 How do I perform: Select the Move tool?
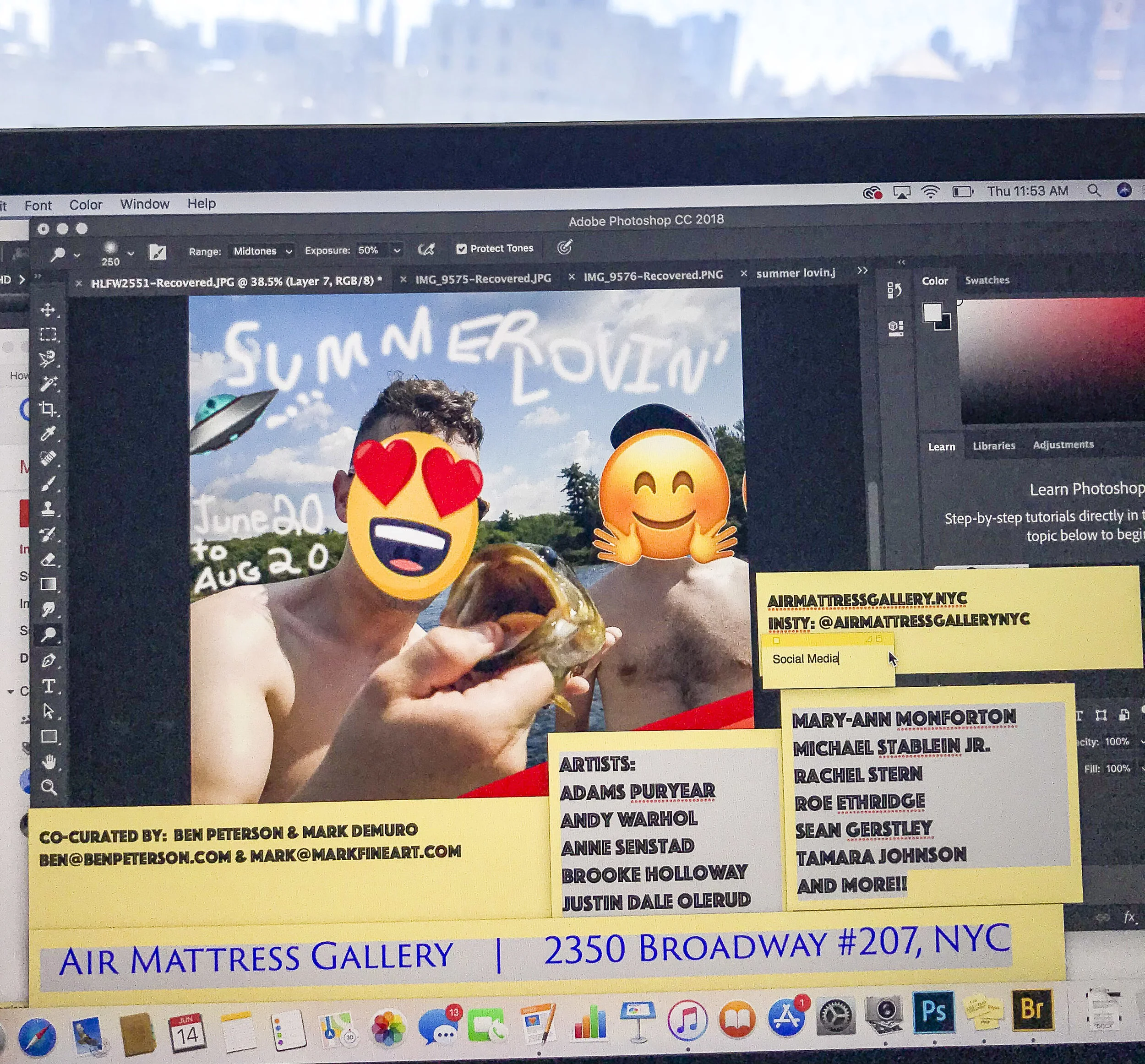point(48,310)
